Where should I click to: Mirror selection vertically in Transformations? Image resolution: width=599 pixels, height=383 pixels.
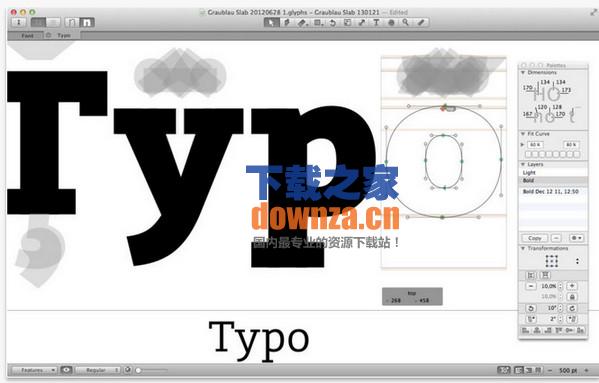[546, 275]
